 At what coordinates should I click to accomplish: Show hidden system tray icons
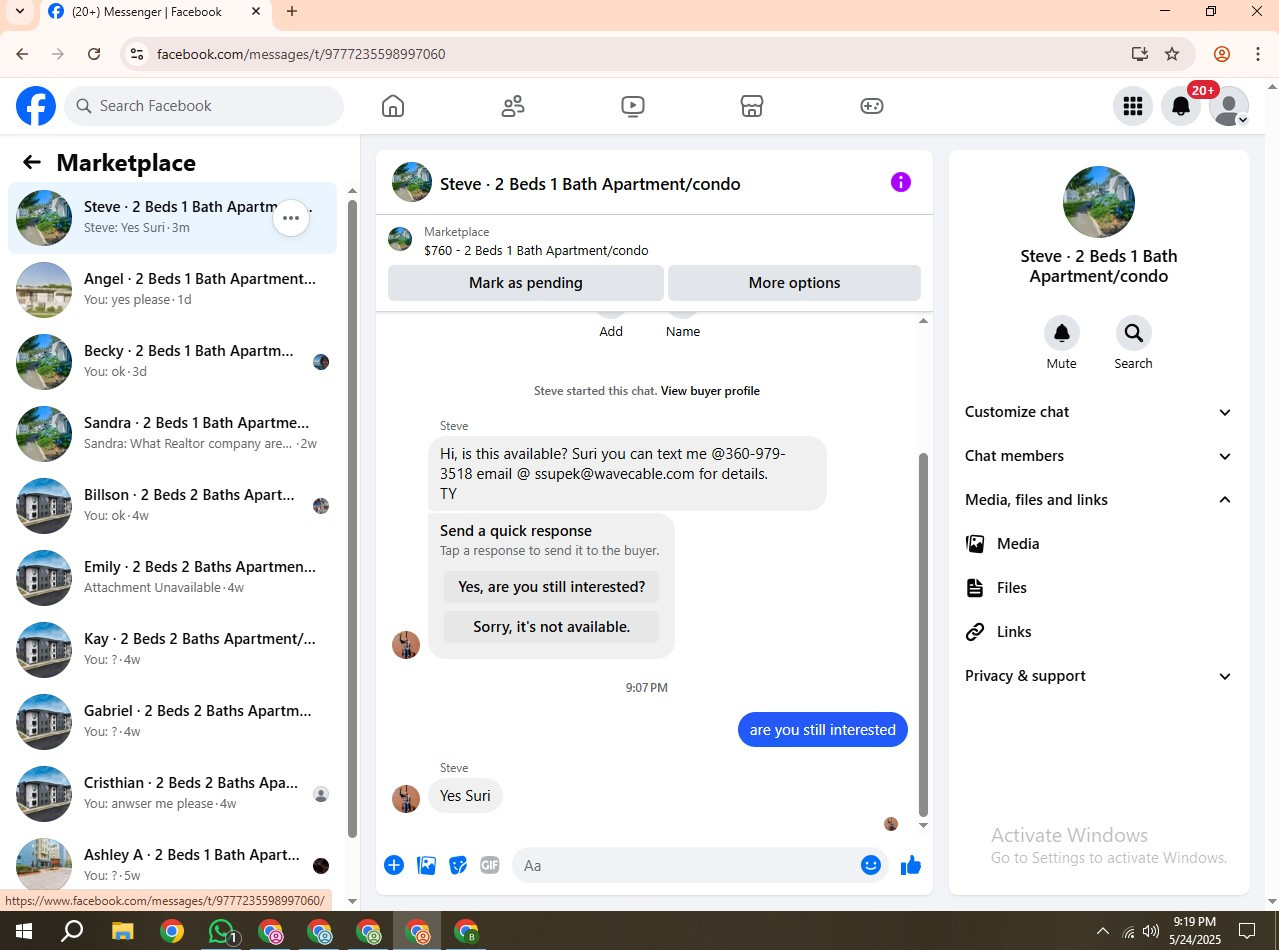[x=1103, y=931]
